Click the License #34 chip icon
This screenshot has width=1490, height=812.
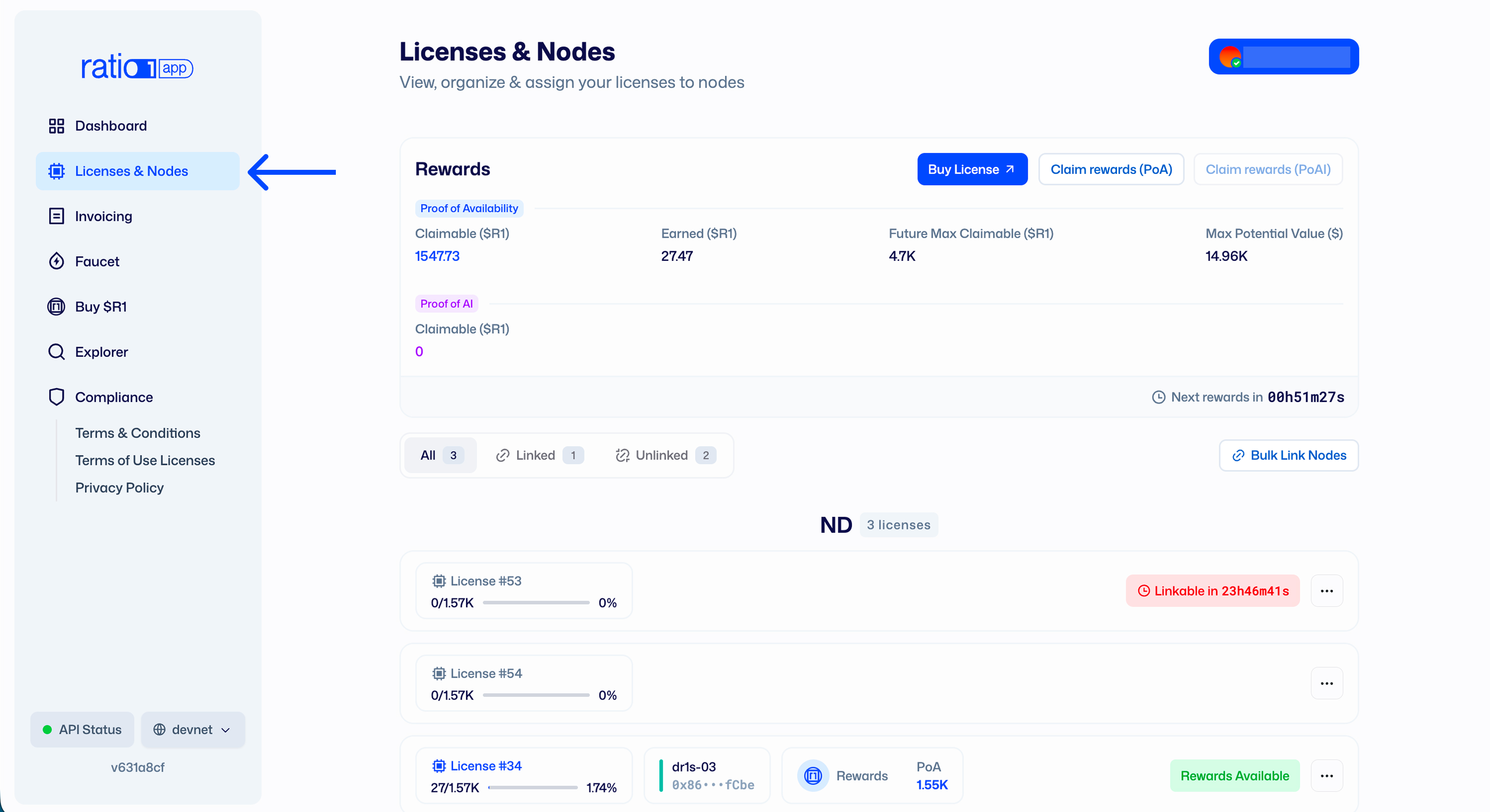[x=439, y=766]
